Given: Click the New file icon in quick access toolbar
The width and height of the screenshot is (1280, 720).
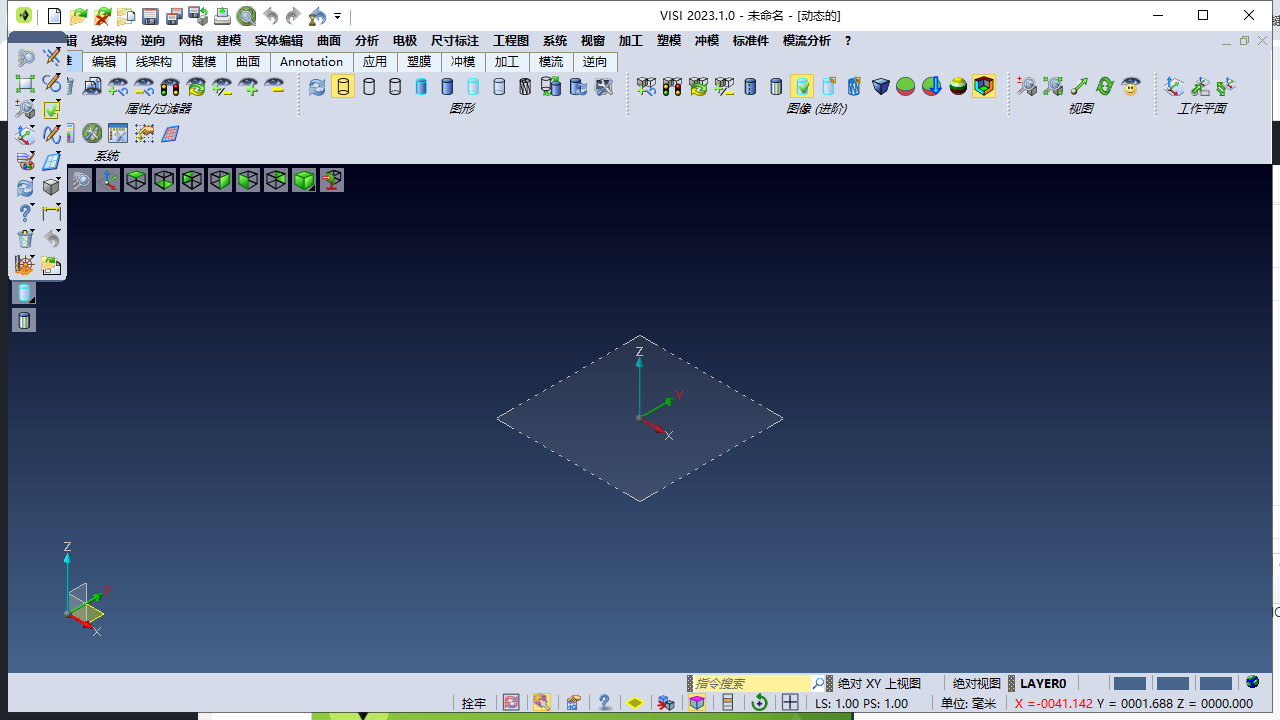Looking at the screenshot, I should point(55,16).
